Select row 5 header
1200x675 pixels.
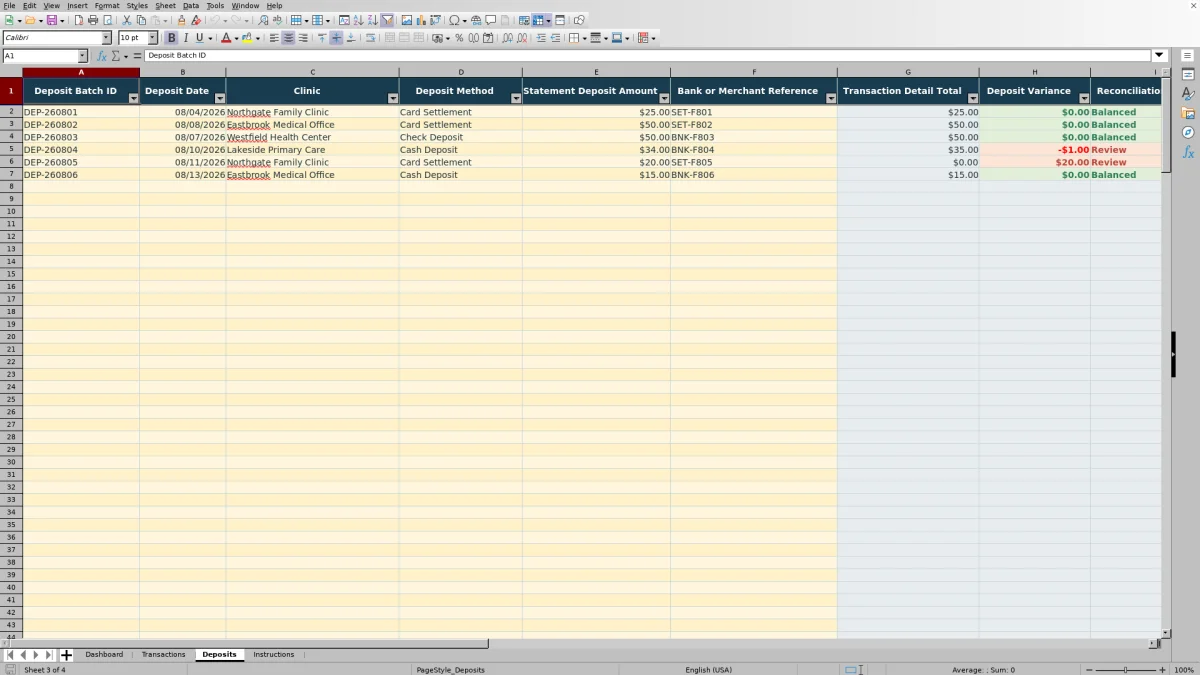(x=11, y=150)
